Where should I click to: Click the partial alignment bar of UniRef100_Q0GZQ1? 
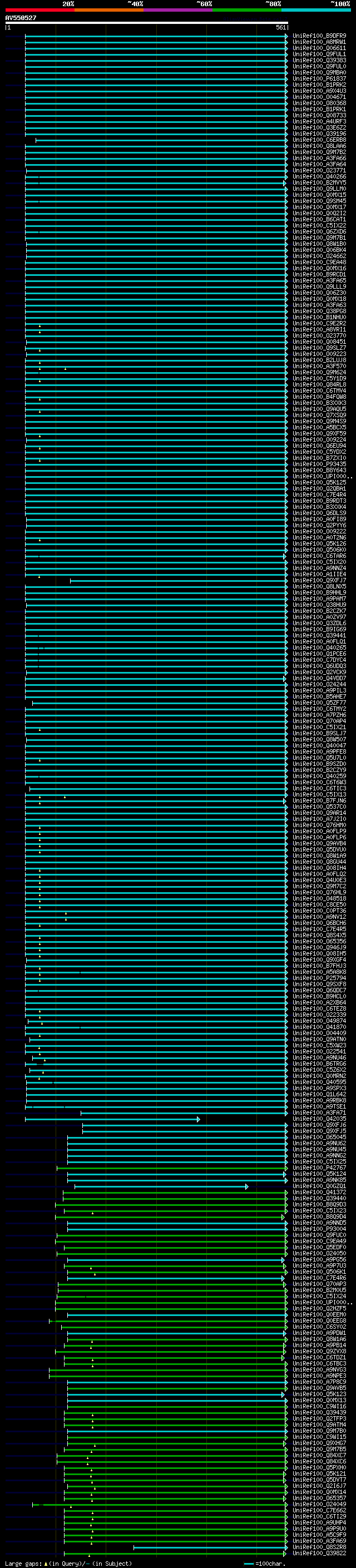coord(161,1186)
